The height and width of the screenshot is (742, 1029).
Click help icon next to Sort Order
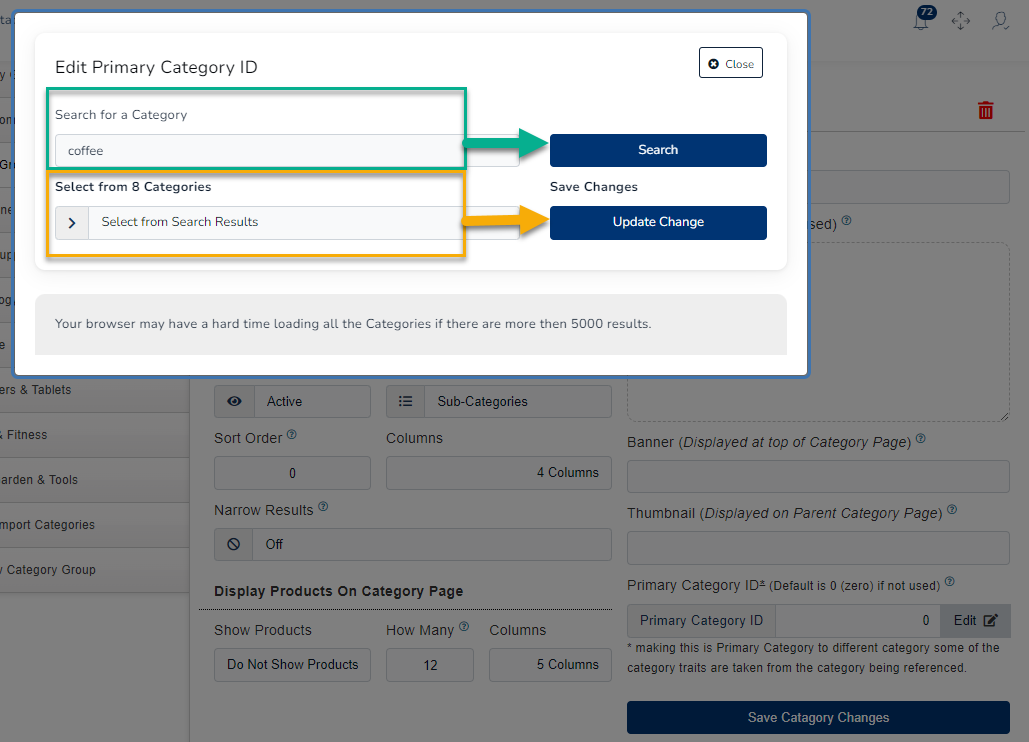tap(292, 436)
